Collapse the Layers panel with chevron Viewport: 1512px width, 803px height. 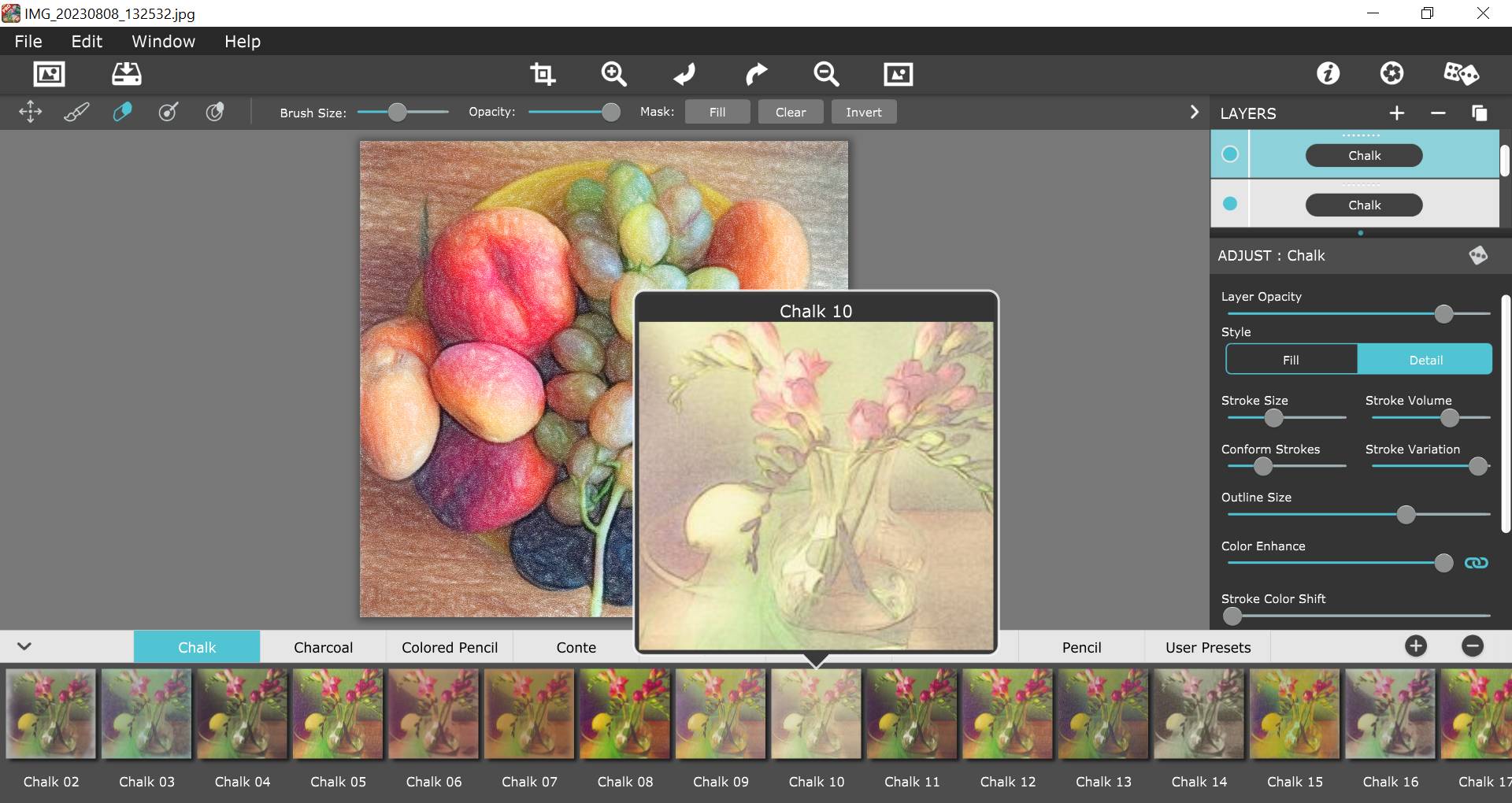1194,113
